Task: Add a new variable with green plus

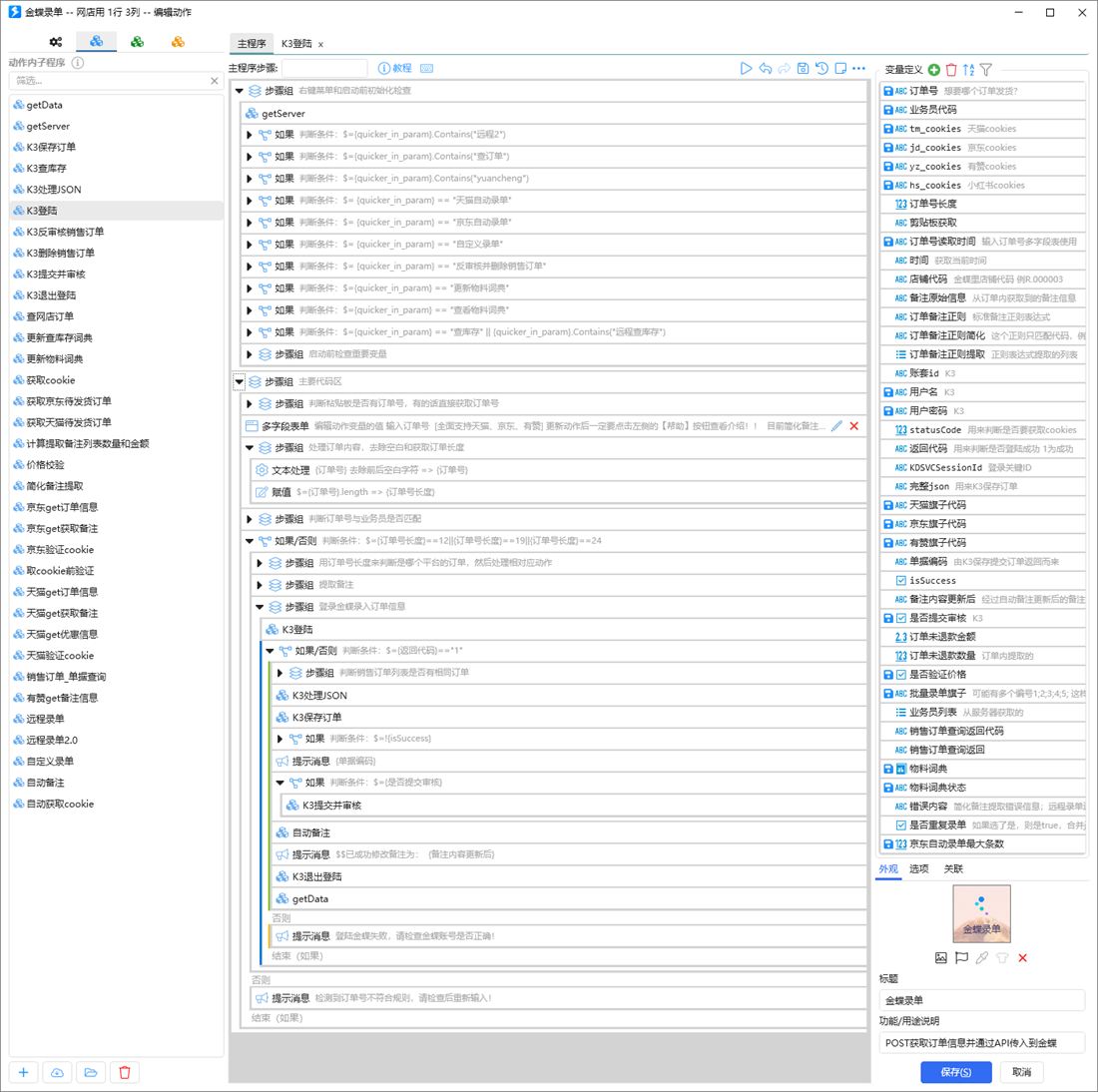Action: [x=934, y=69]
